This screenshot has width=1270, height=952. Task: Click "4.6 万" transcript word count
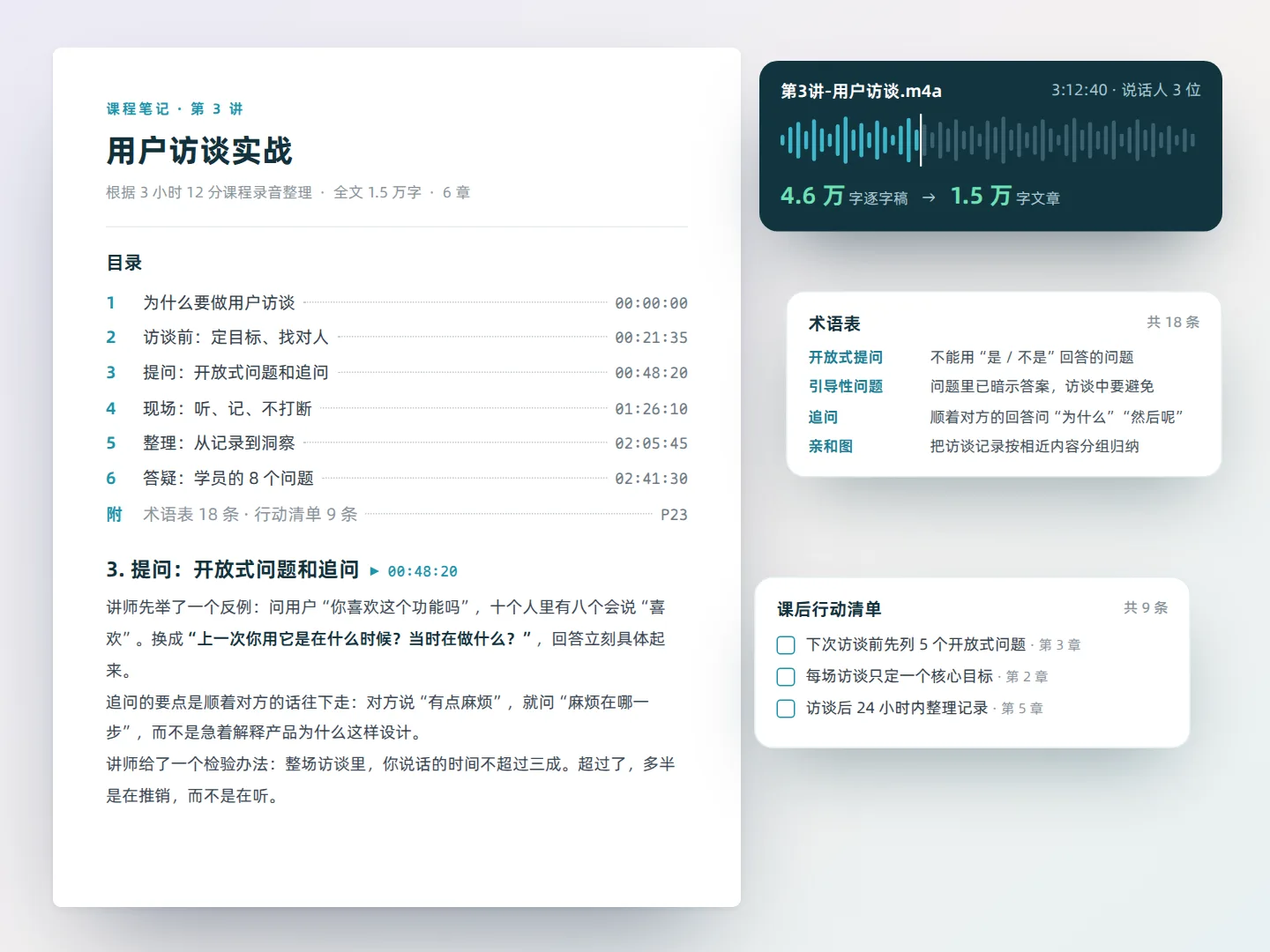pyautogui.click(x=812, y=196)
